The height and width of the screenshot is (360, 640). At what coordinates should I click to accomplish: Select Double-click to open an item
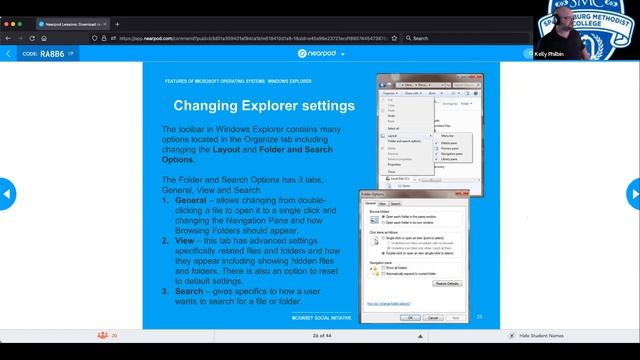(418, 253)
